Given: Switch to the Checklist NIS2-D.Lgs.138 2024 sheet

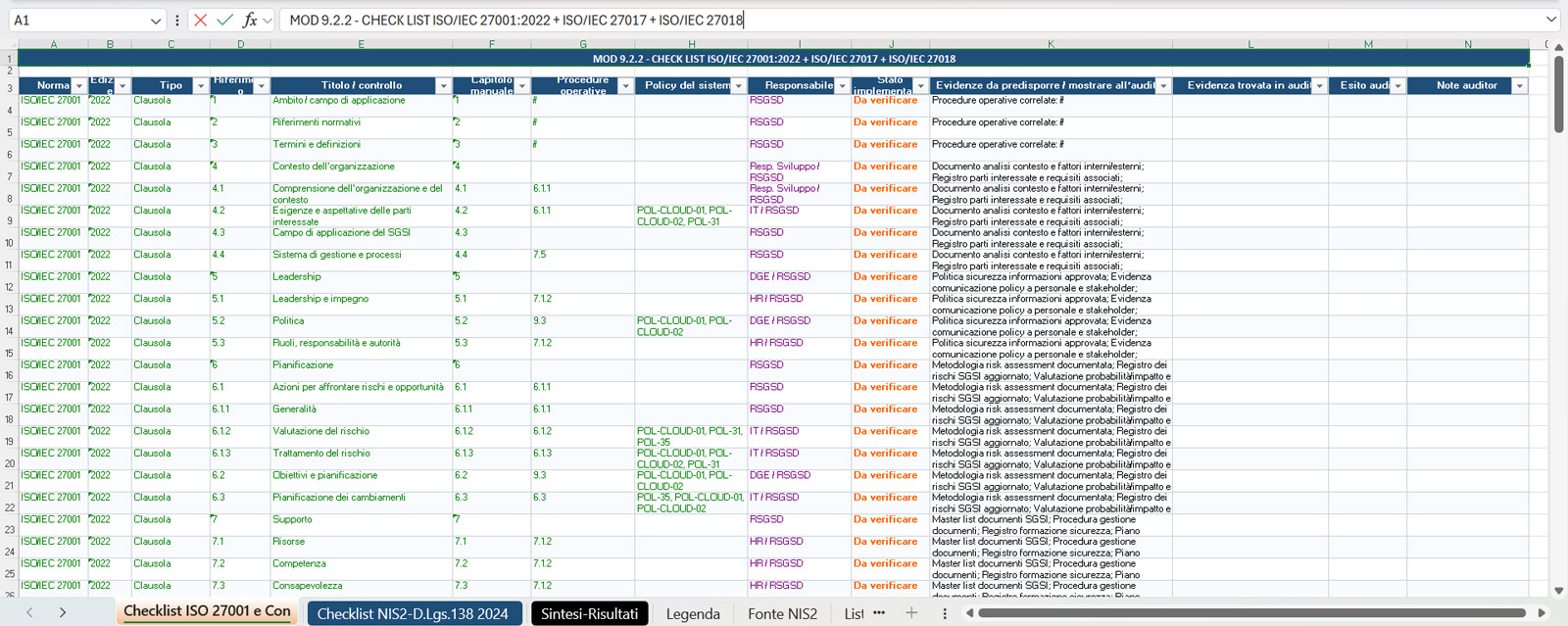Looking at the screenshot, I should point(413,613).
